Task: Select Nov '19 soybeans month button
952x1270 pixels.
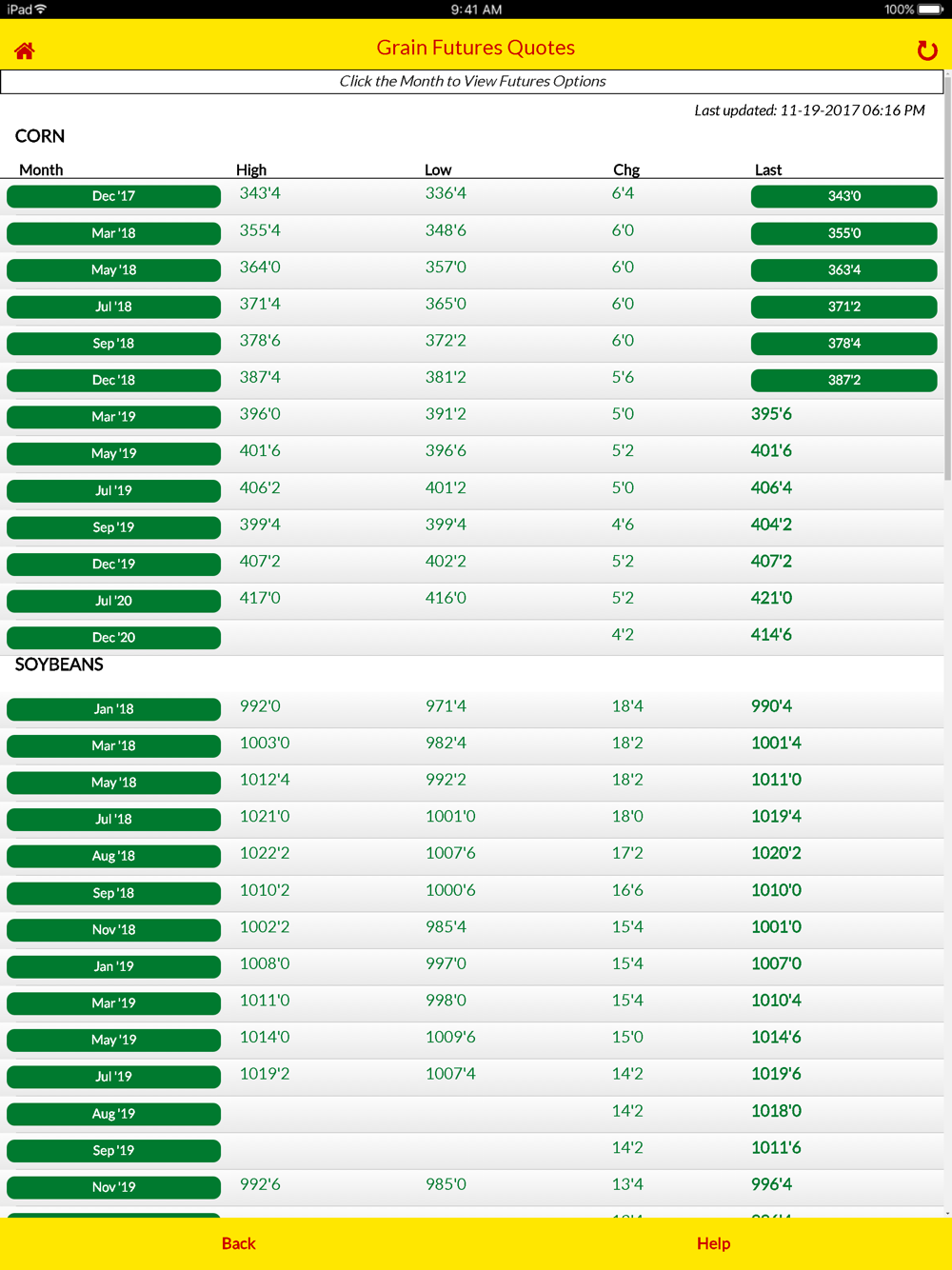Action: click(113, 1187)
